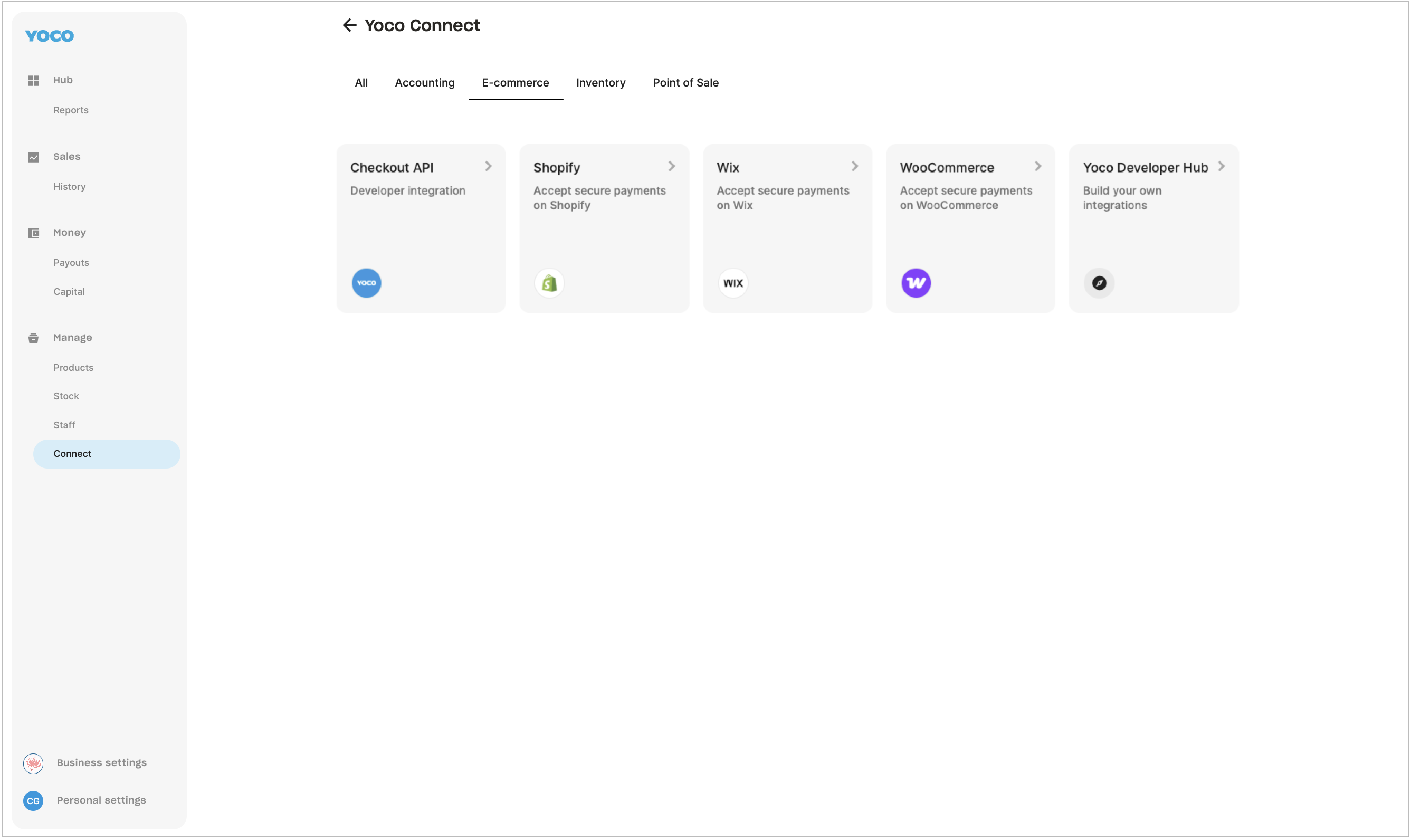This screenshot has width=1411, height=840.
Task: Open Wix via its chevron arrow
Action: [855, 166]
